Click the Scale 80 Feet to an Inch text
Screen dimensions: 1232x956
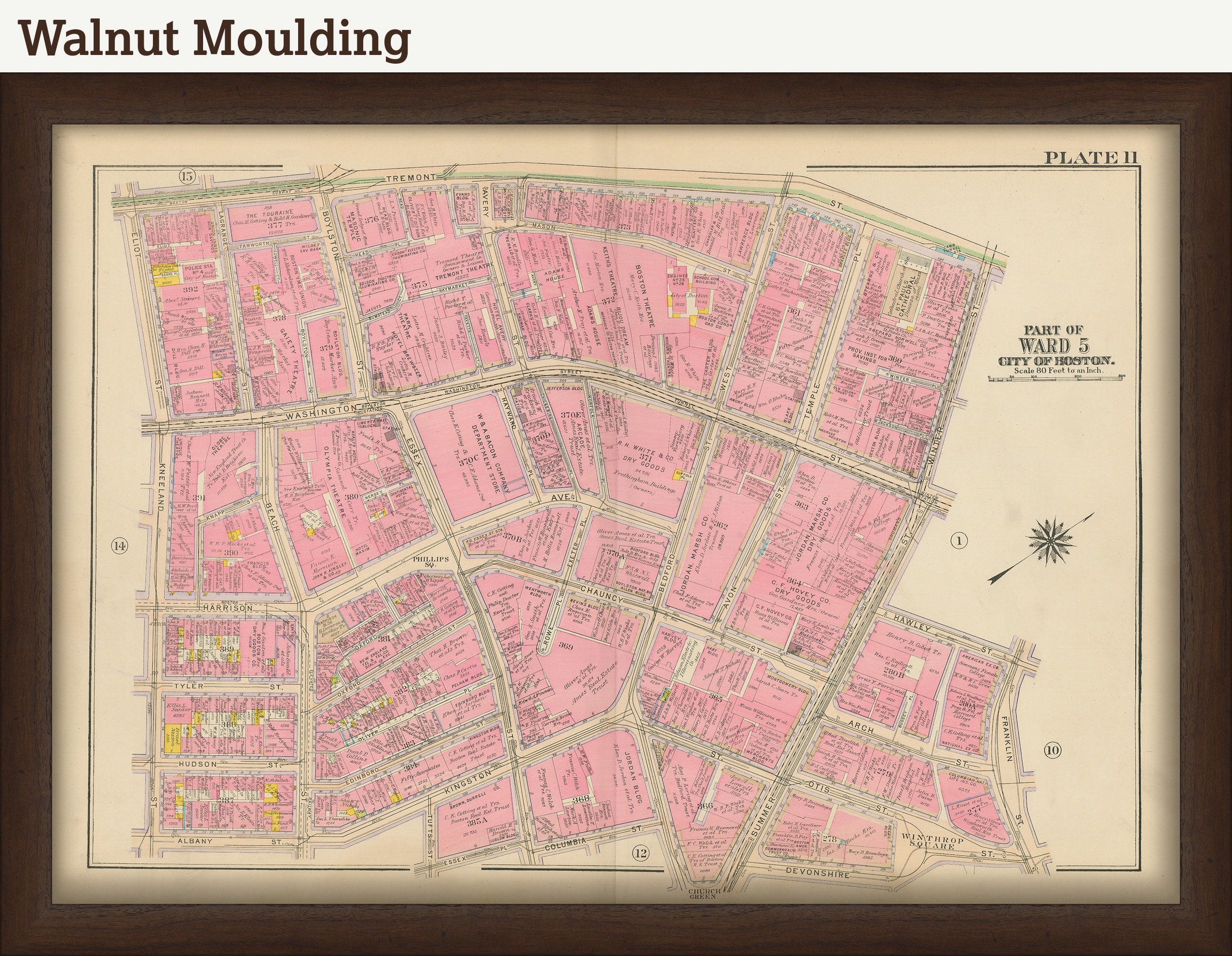pyautogui.click(x=1058, y=370)
